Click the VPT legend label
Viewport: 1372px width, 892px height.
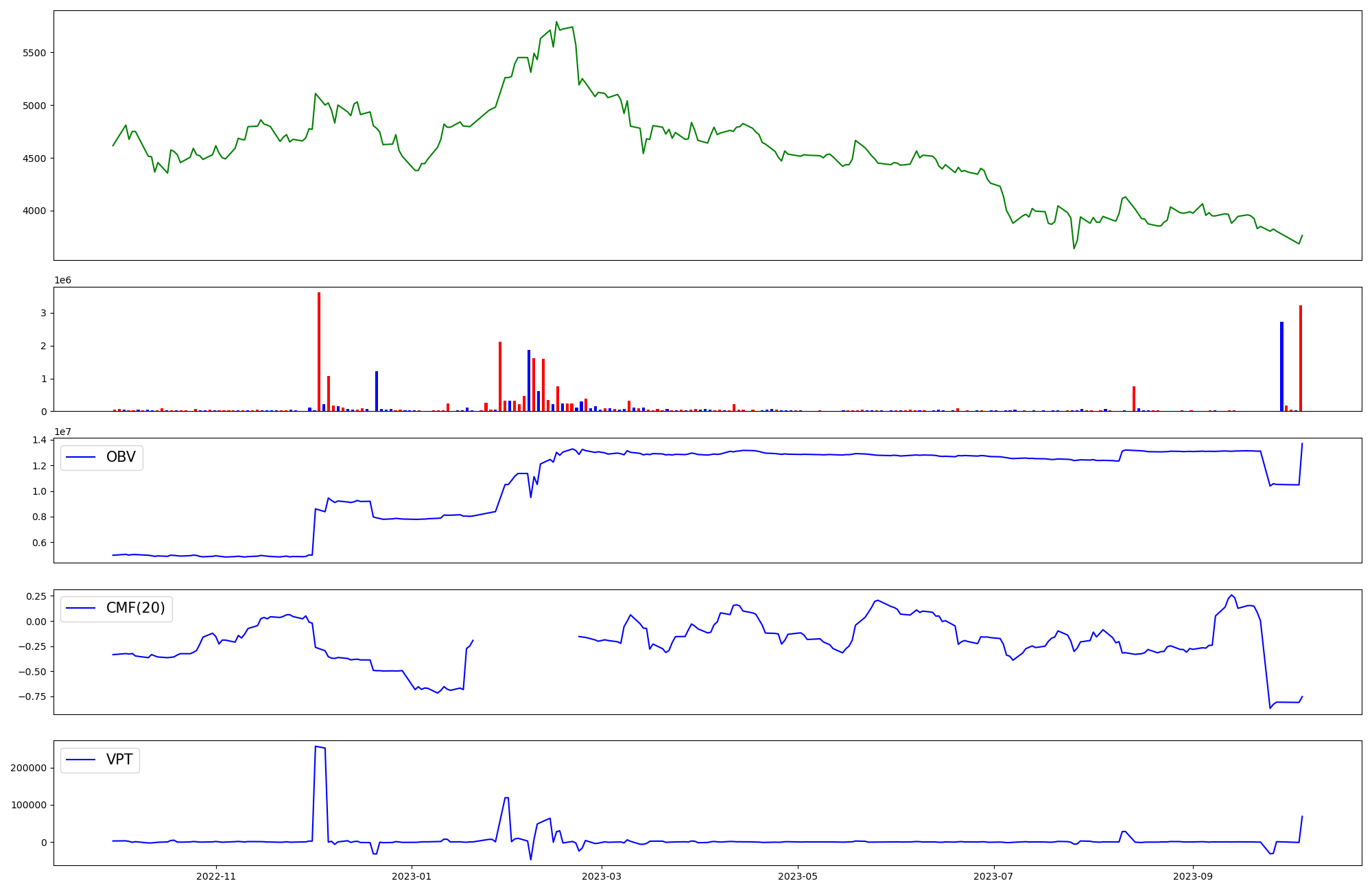(119, 760)
